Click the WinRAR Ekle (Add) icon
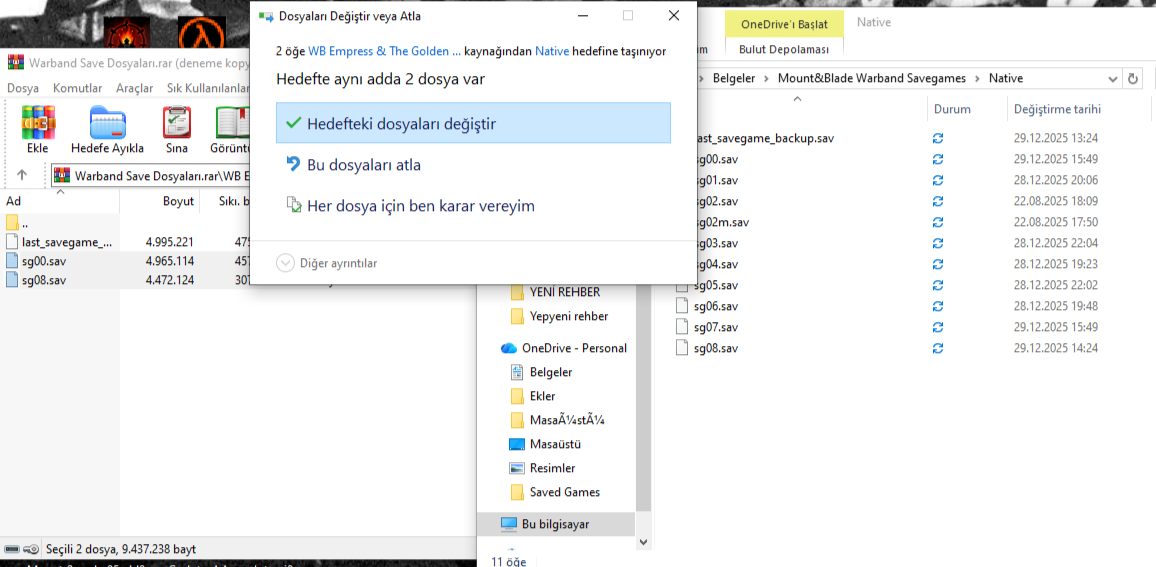1156x567 pixels. tap(38, 130)
